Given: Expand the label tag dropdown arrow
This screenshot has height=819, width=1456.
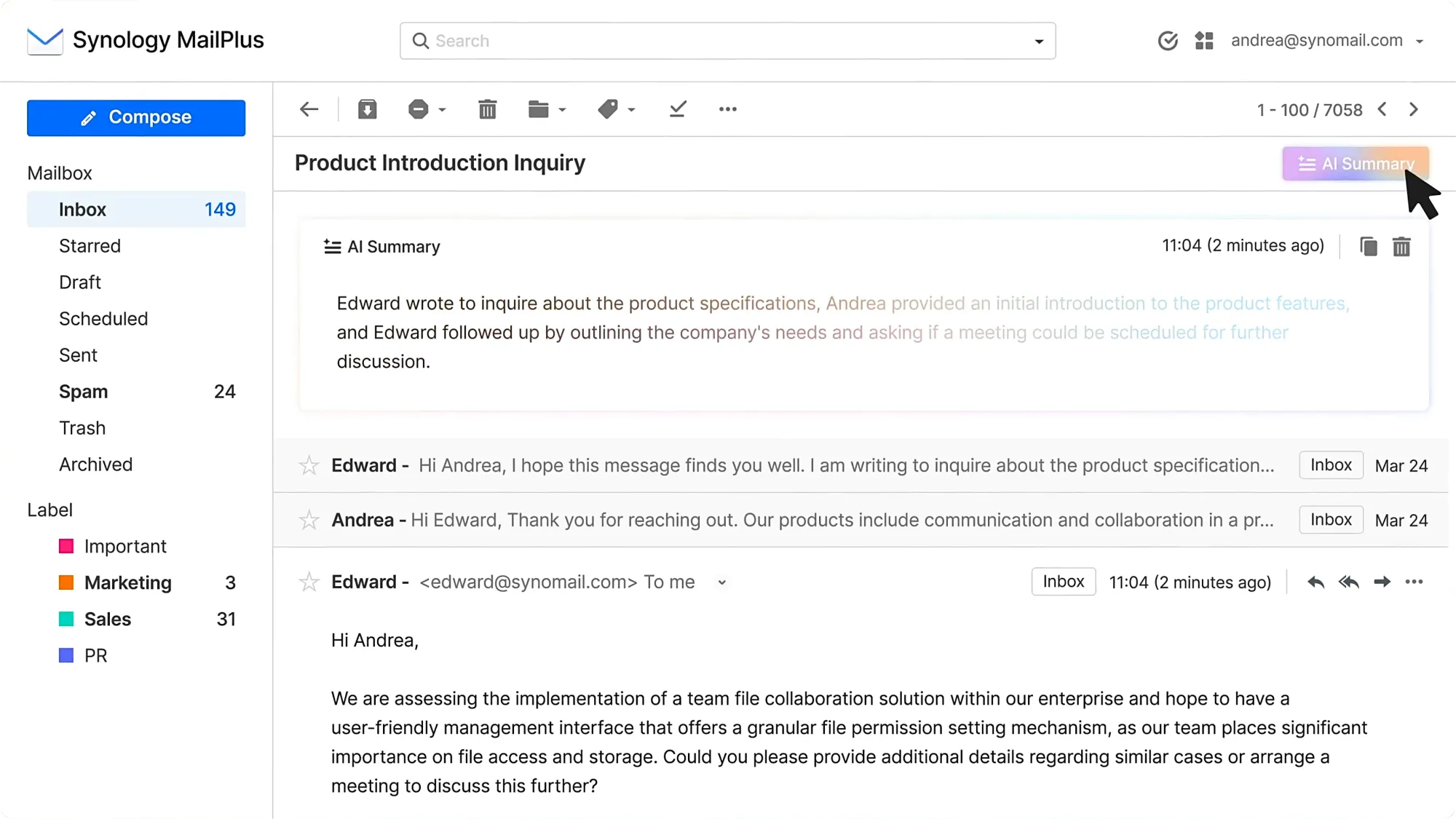Looking at the screenshot, I should coord(631,110).
